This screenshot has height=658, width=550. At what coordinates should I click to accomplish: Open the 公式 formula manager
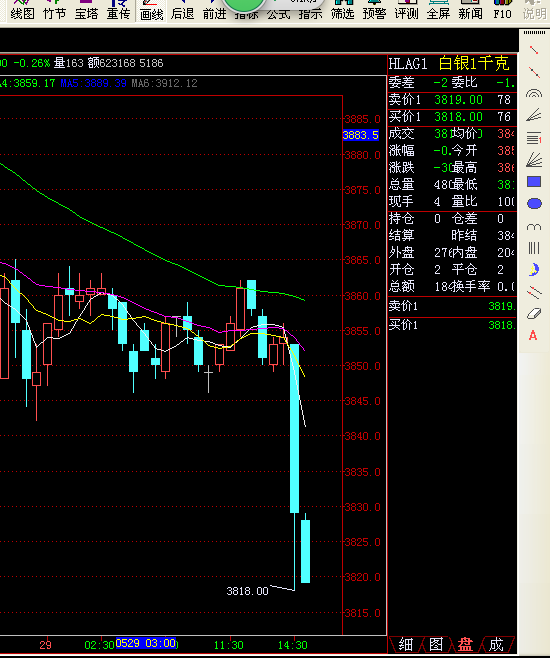[279, 13]
